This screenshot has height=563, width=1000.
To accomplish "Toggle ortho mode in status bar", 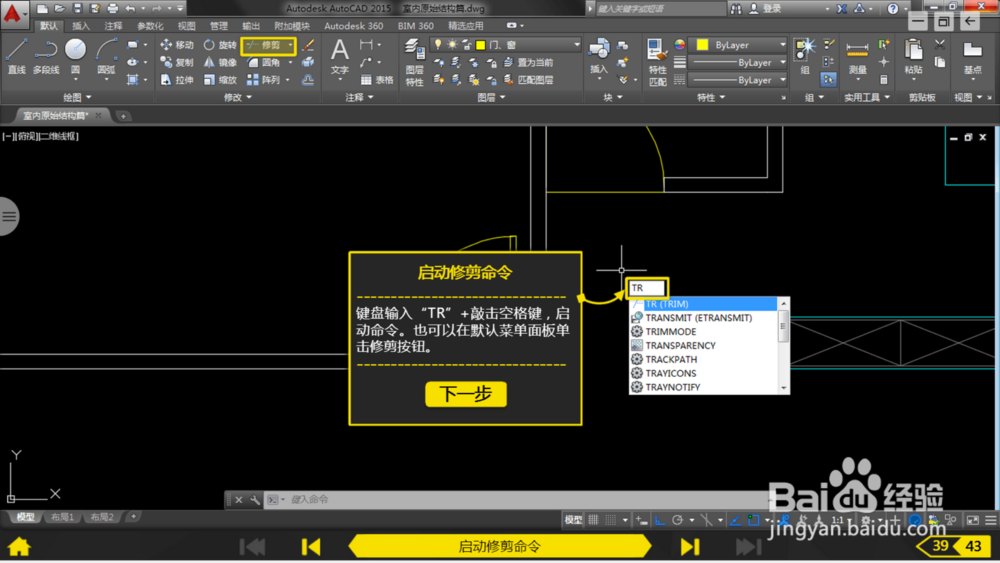I will click(x=660, y=520).
